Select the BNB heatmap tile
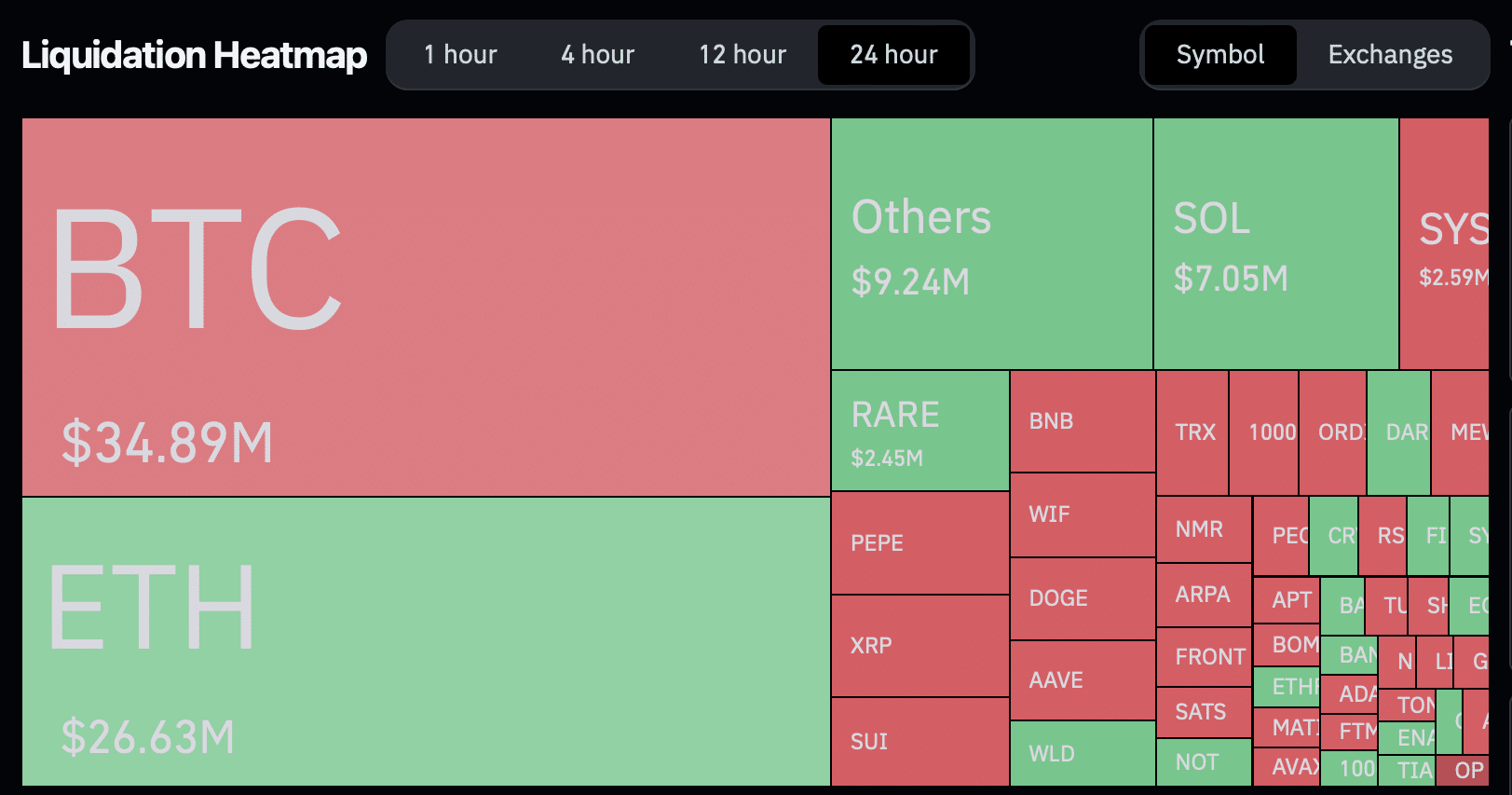The height and width of the screenshot is (795, 1512). point(1083,421)
